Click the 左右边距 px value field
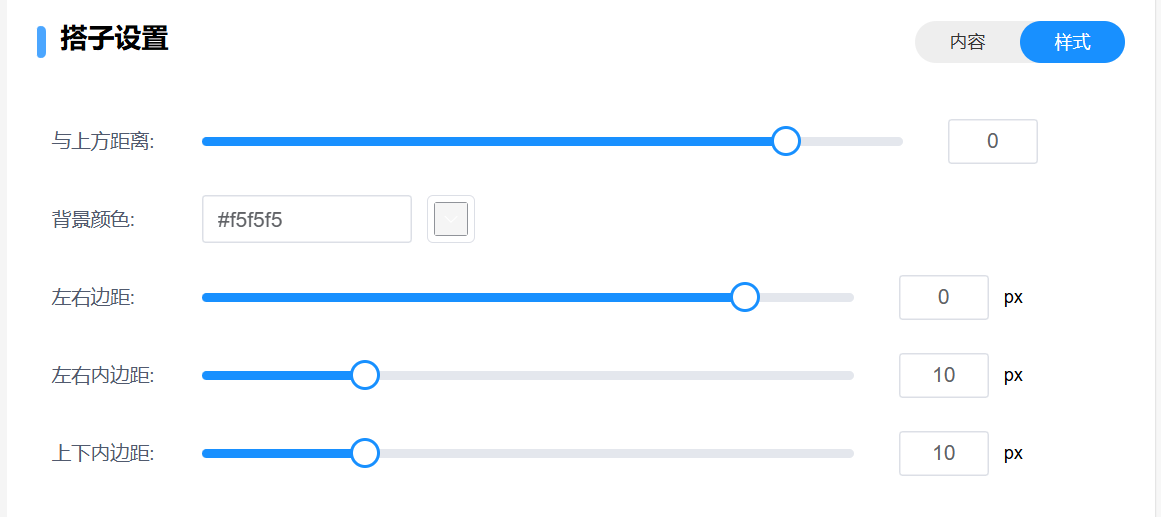Screen dimensions: 1161x517 [943, 297]
